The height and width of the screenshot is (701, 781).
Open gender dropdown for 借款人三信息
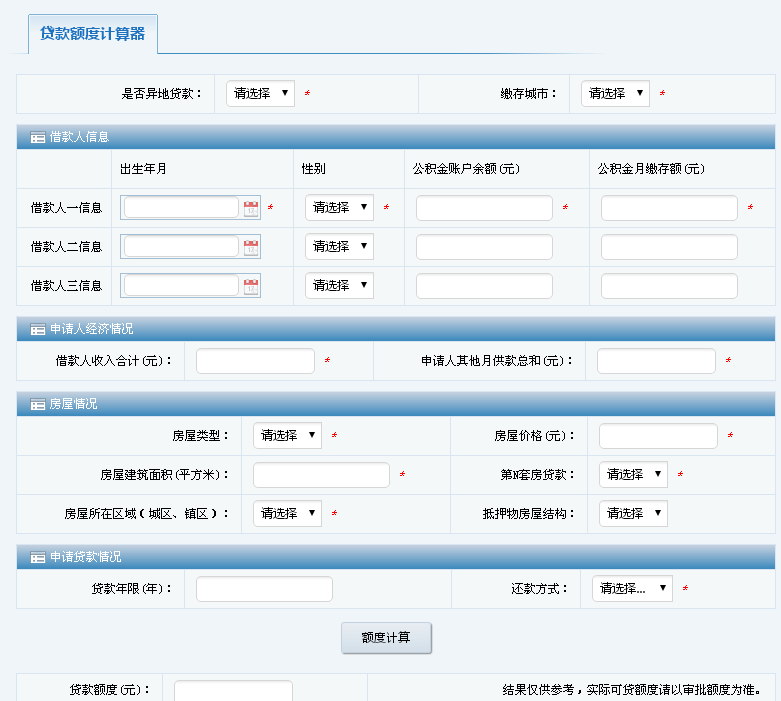tap(339, 285)
